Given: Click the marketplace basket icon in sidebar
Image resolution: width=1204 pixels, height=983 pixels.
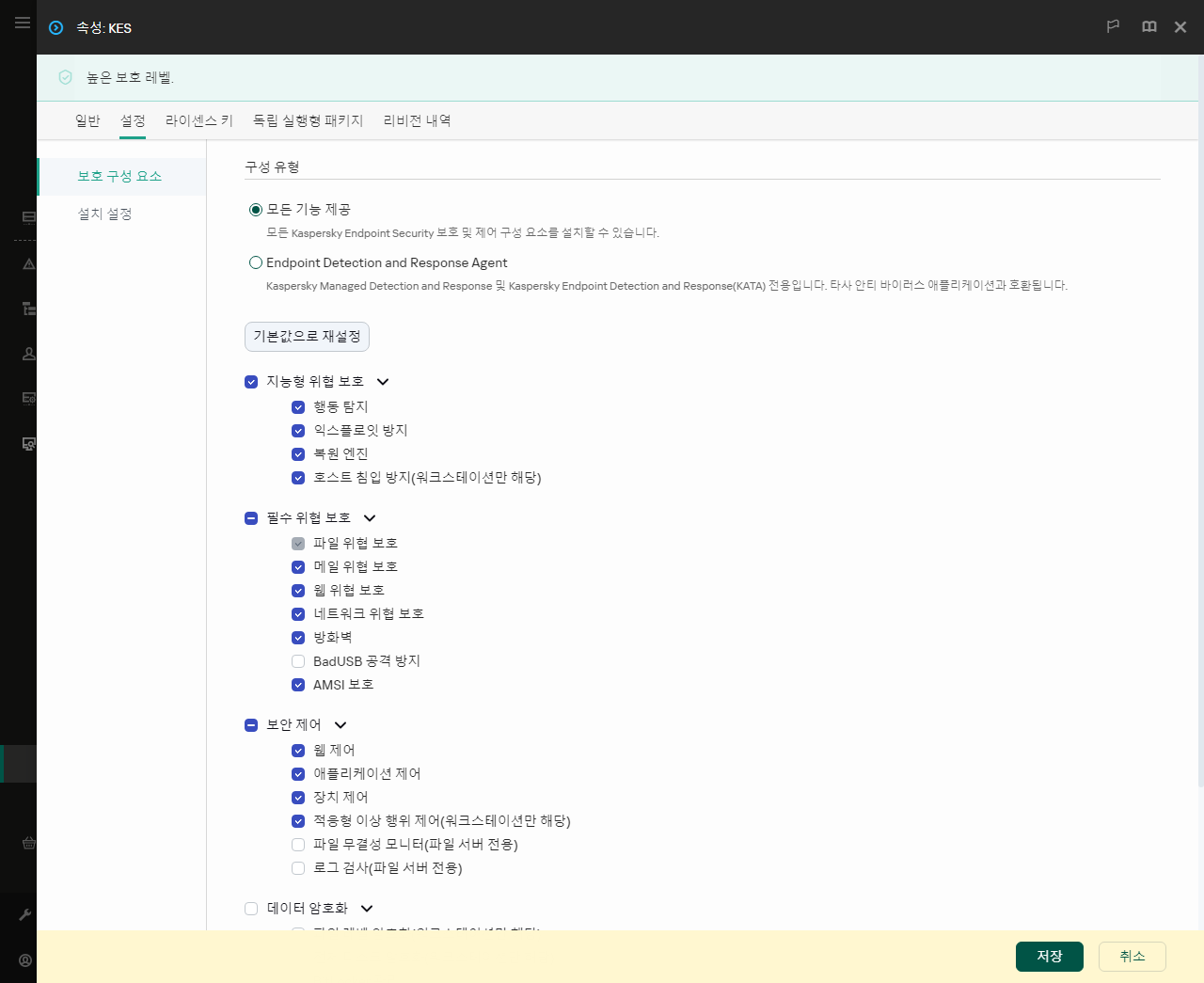Looking at the screenshot, I should pyautogui.click(x=27, y=843).
